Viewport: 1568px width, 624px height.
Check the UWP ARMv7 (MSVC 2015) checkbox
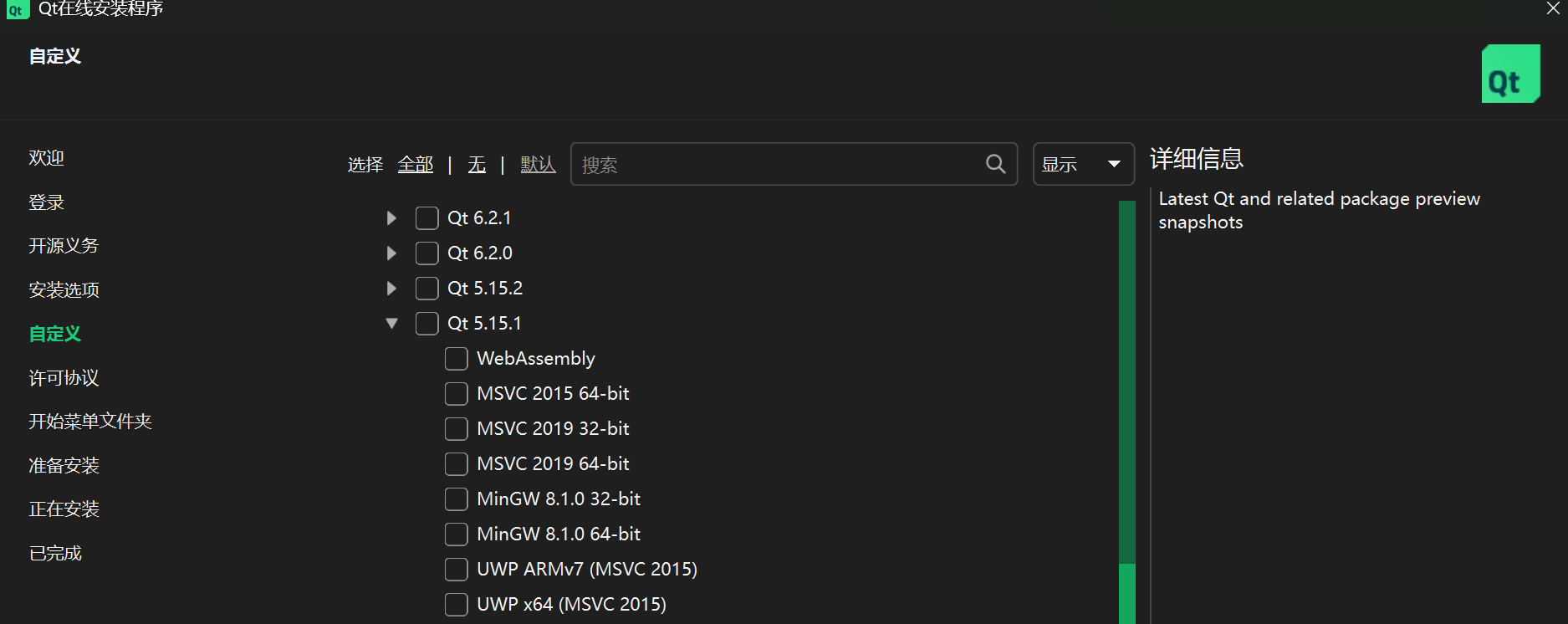(456, 570)
